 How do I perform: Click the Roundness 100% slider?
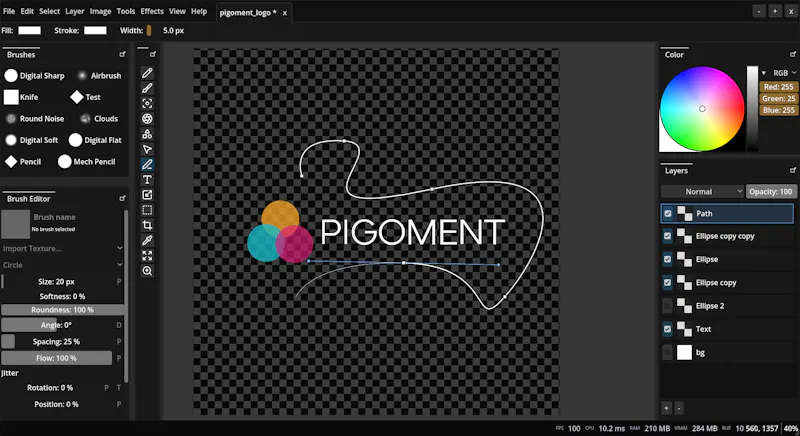tap(62, 310)
